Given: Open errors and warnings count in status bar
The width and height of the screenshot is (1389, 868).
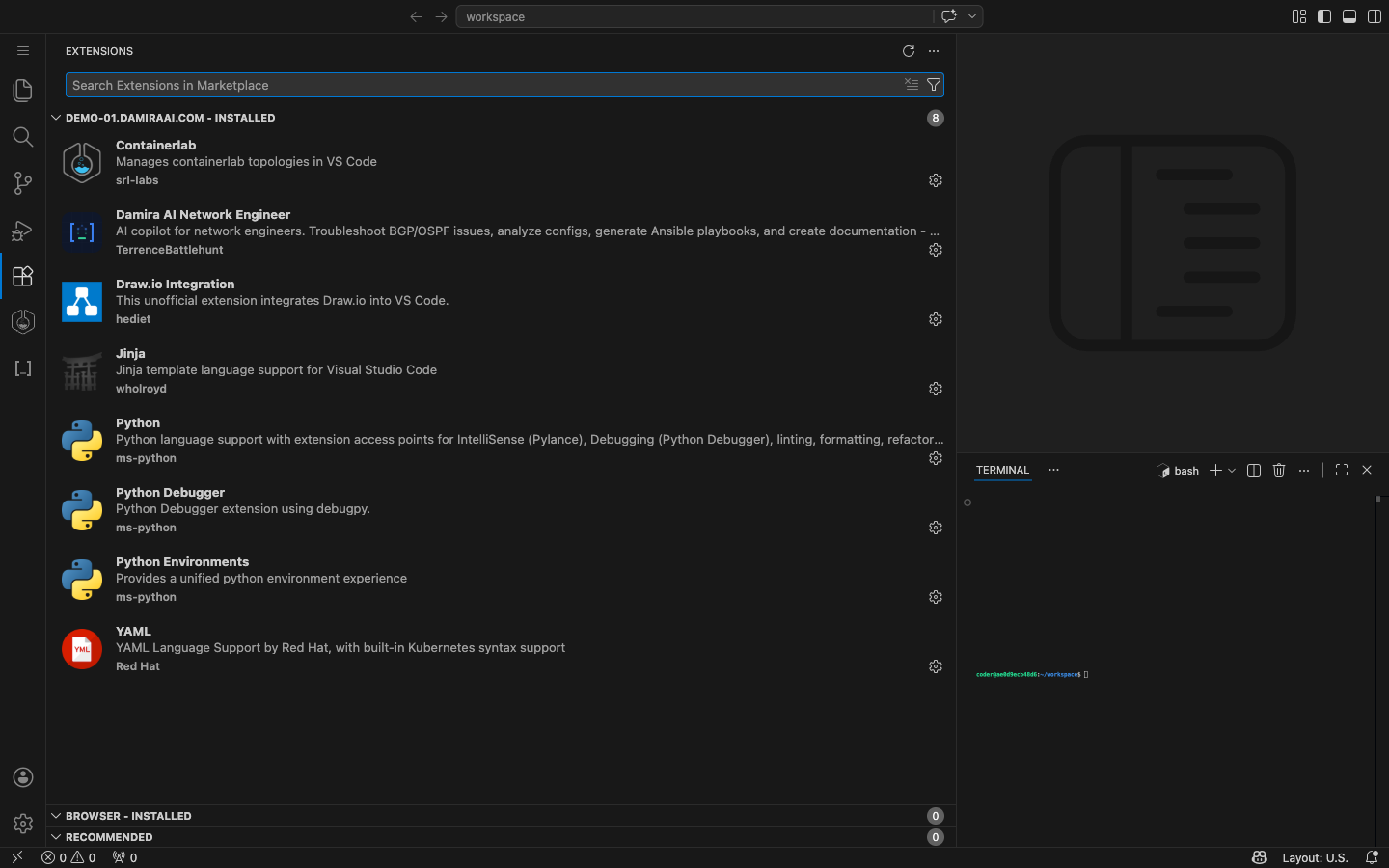Looking at the screenshot, I should [x=68, y=857].
